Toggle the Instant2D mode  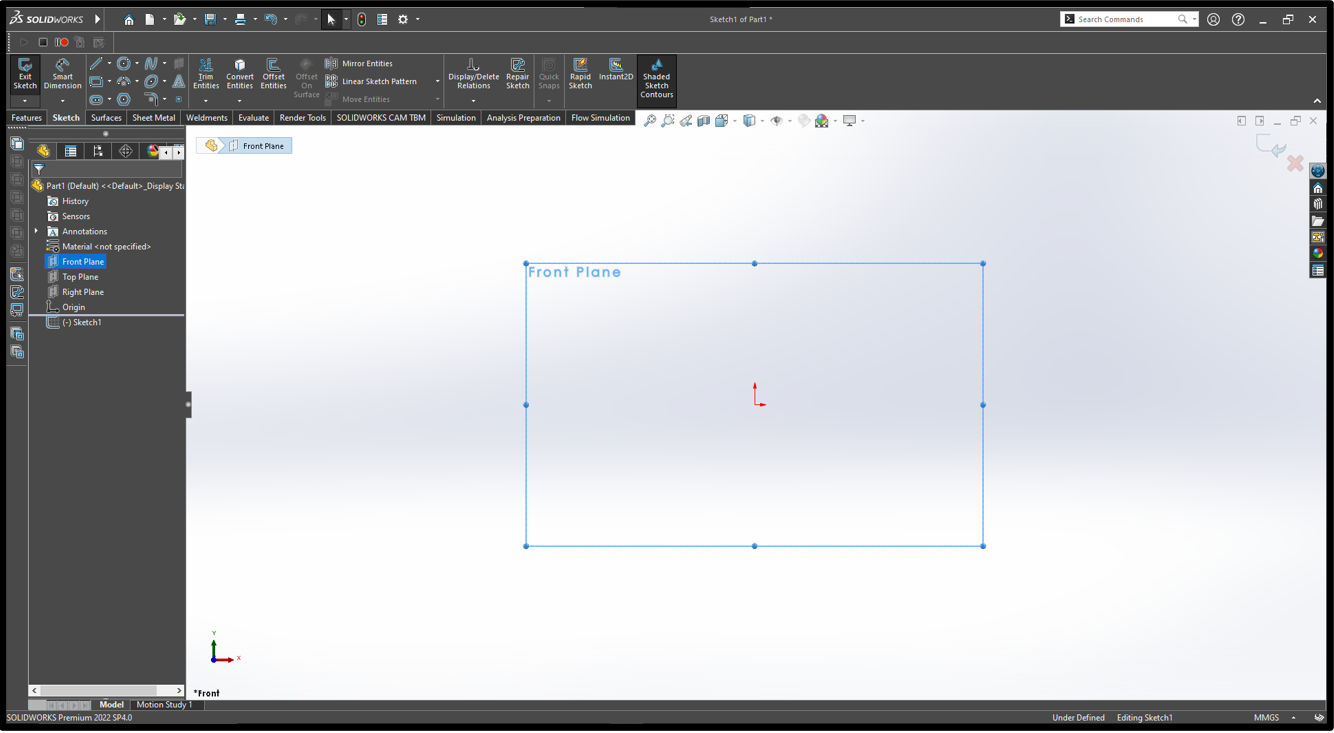pos(615,69)
